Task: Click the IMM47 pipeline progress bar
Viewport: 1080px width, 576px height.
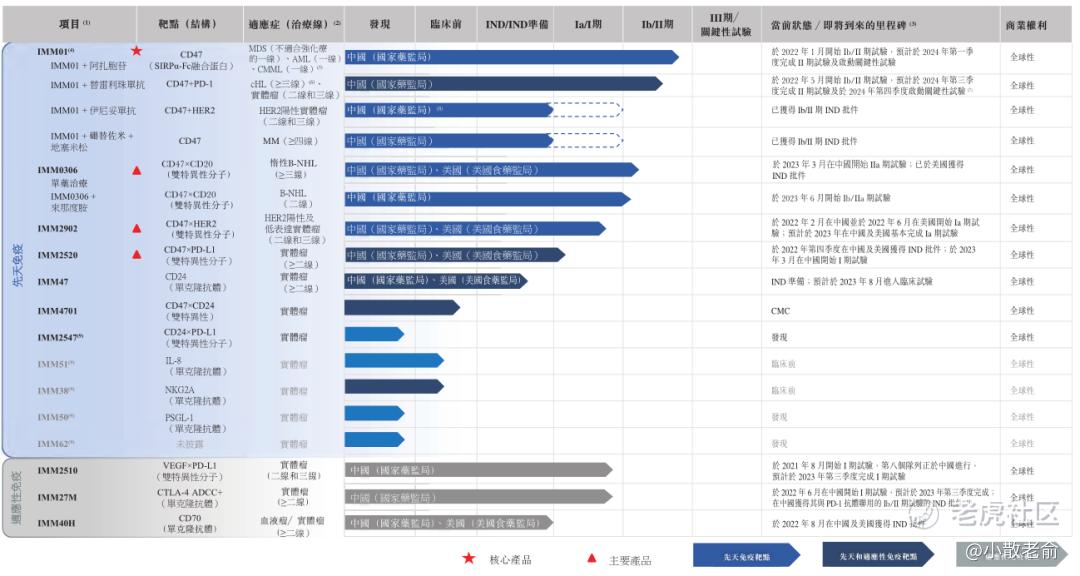Action: point(436,280)
